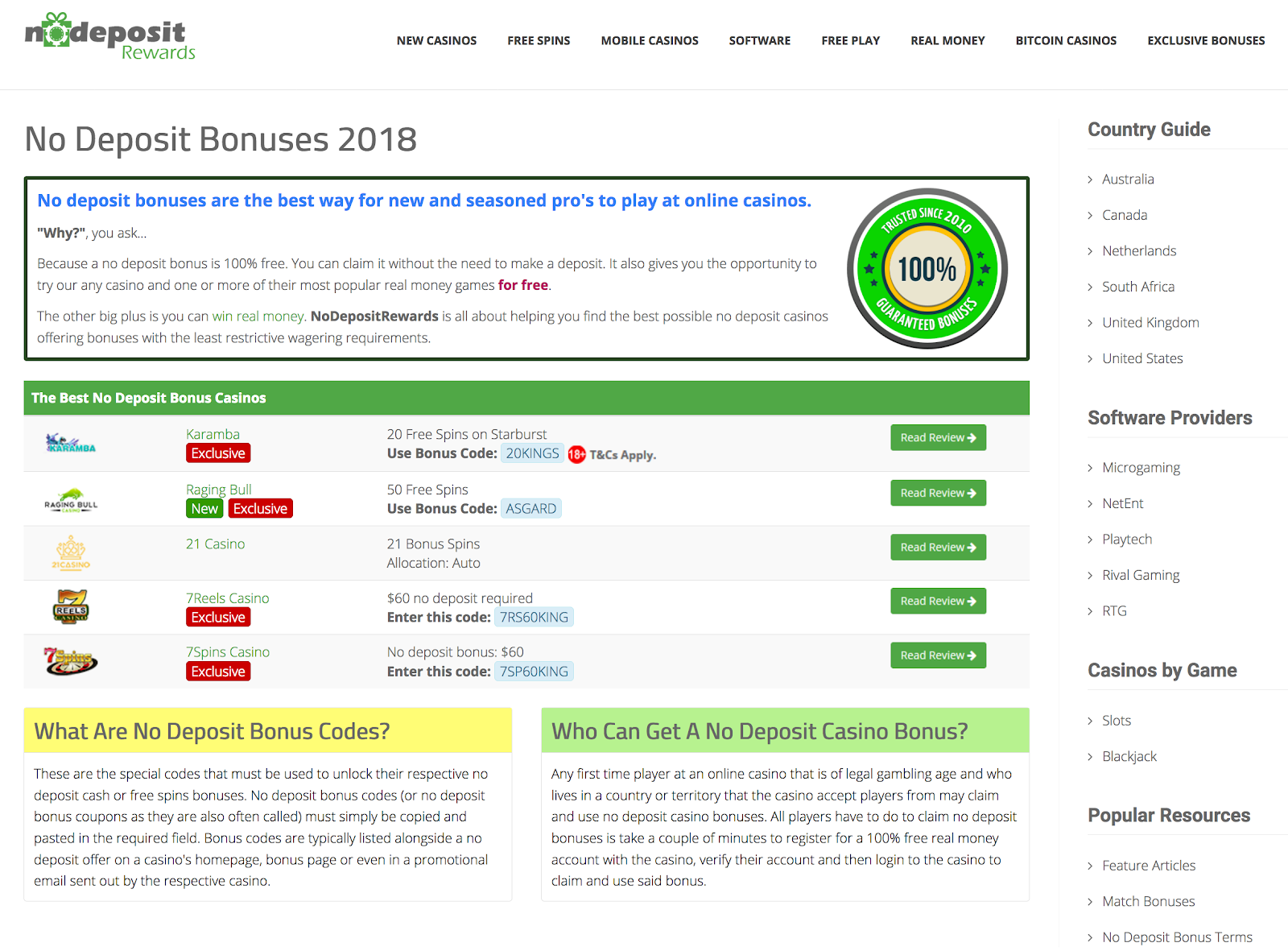Click the 7Spins Casino logo
Screen dimensions: 1288x951
pos(71,661)
